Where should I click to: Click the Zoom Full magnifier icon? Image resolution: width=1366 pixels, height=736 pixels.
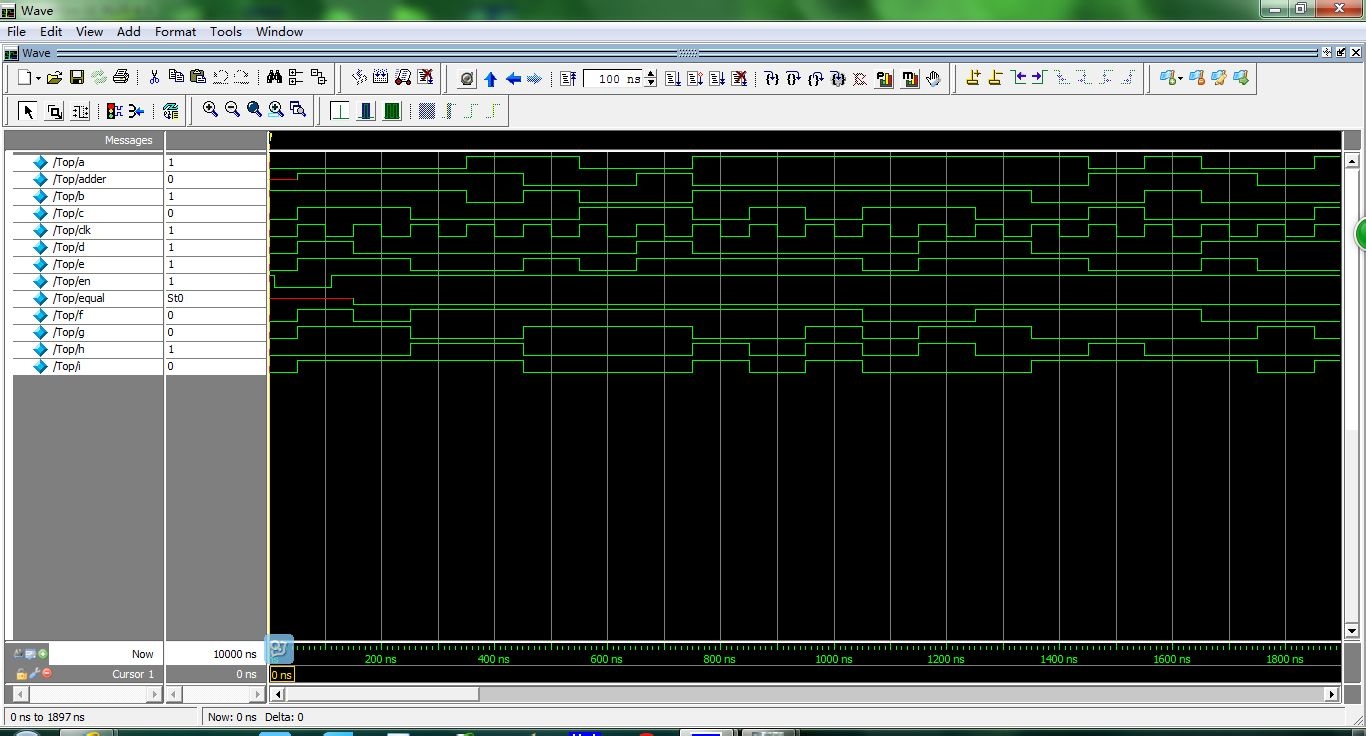[254, 109]
